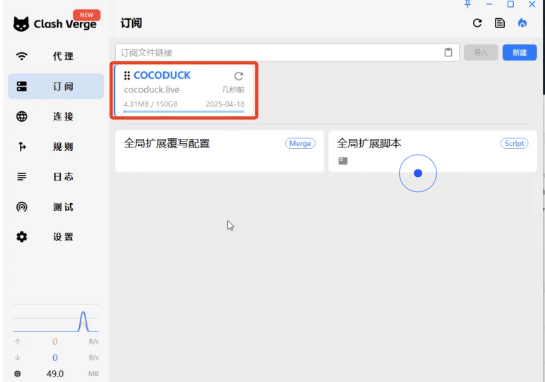Click the blue flame icon in header
The height and width of the screenshot is (382, 545).
(522, 23)
